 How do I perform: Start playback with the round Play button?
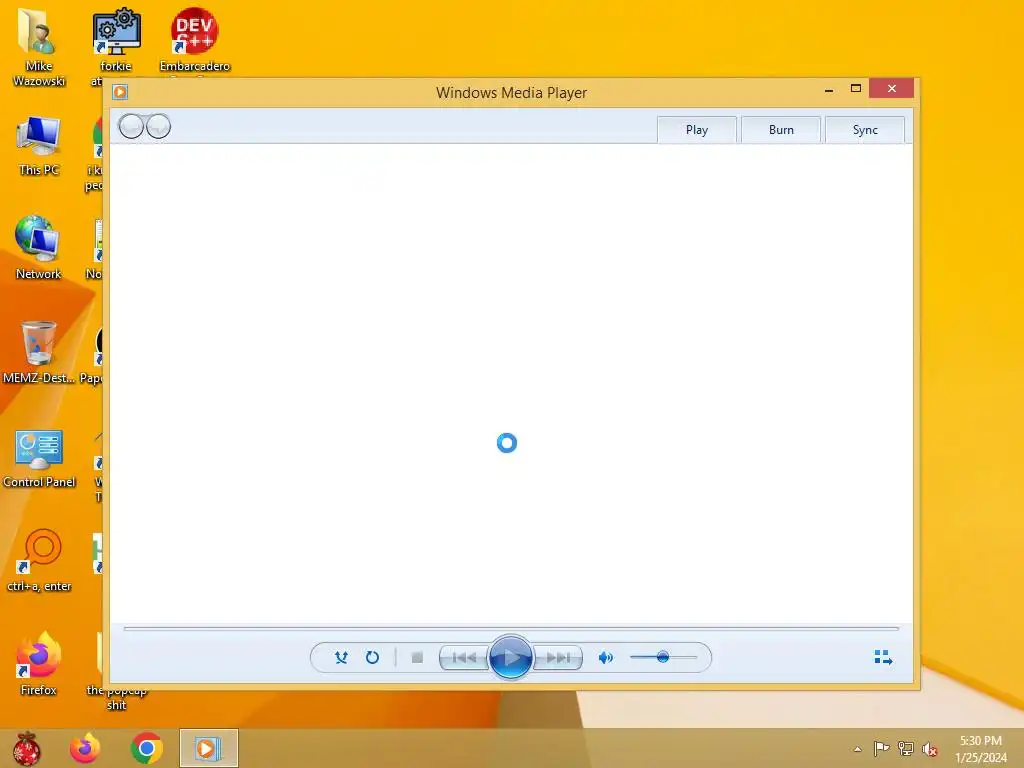click(510, 658)
